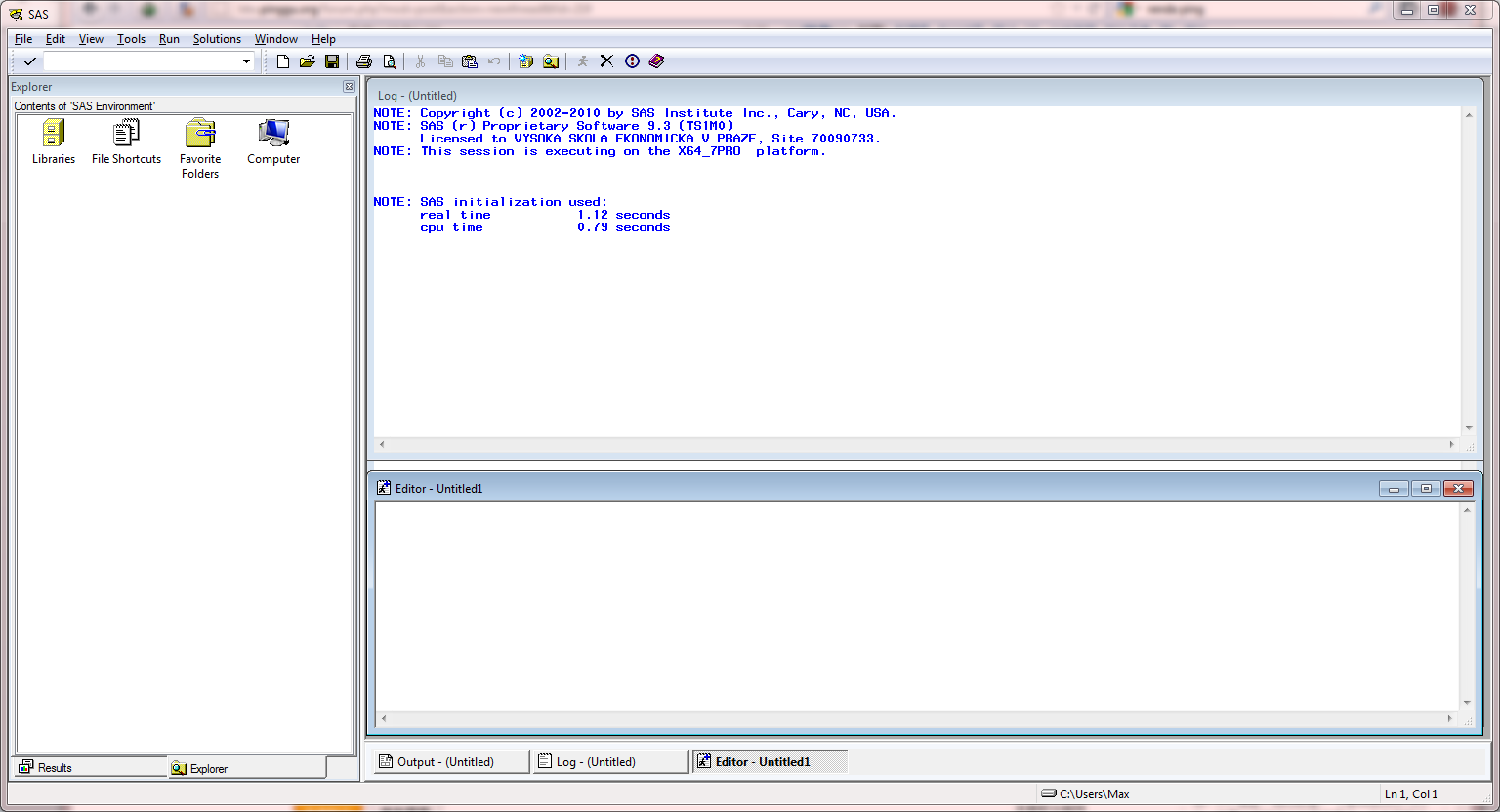The height and width of the screenshot is (812, 1500).
Task: Type in the command bar input field
Action: click(x=142, y=61)
